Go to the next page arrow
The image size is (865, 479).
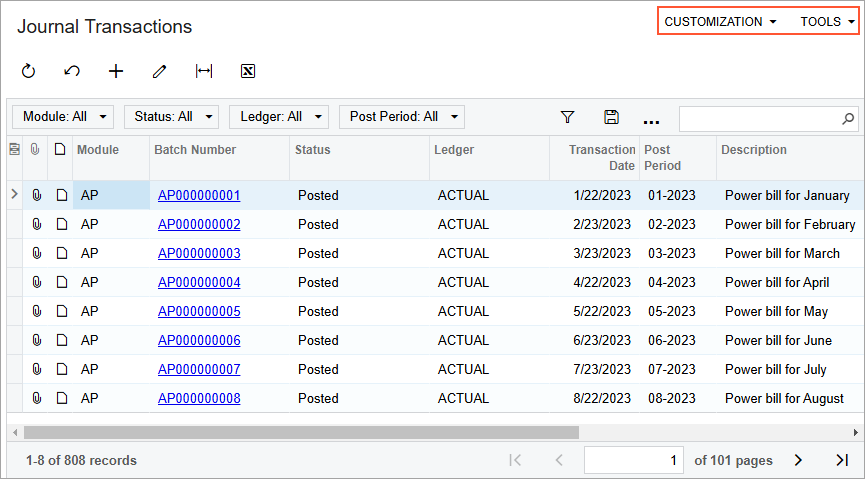(x=798, y=460)
